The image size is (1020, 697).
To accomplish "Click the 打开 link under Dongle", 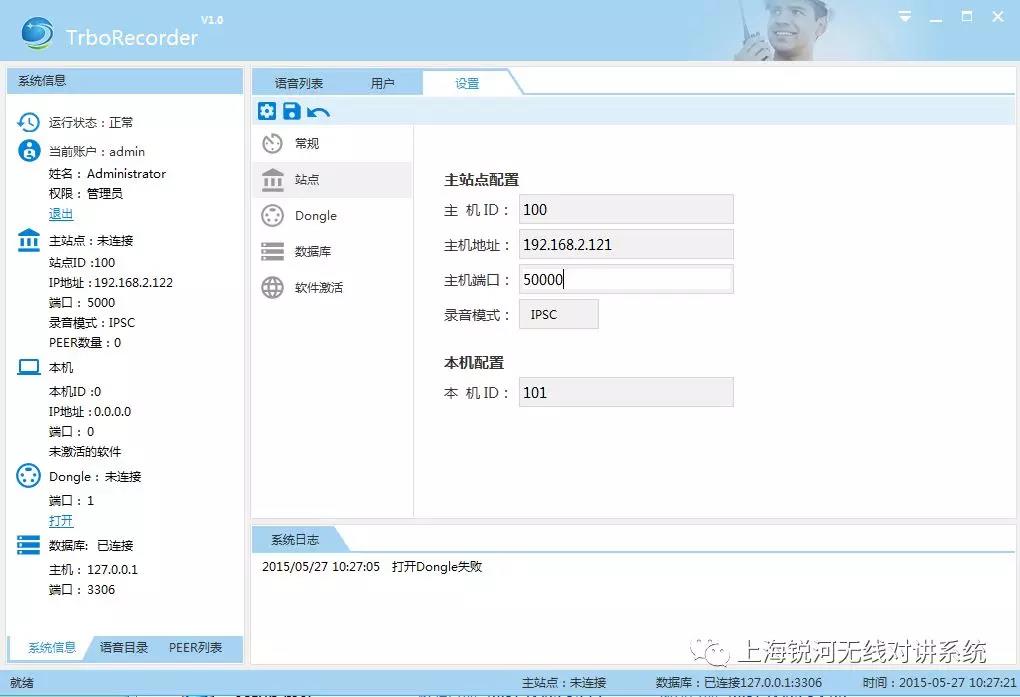I will point(61,521).
